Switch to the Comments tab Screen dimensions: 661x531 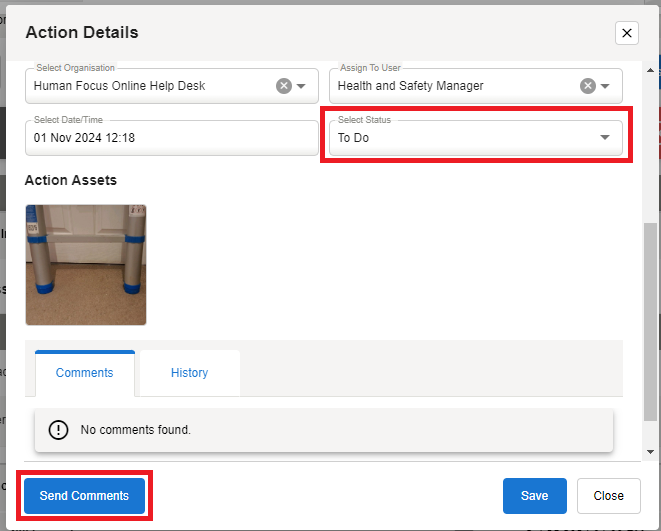[x=84, y=373]
